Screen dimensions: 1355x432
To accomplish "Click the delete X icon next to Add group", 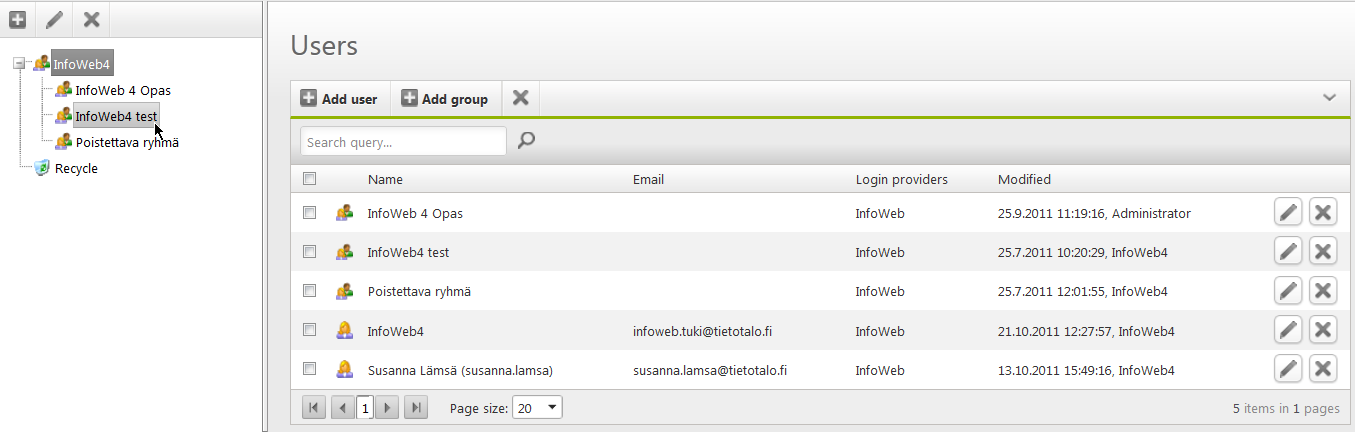I will coord(520,98).
